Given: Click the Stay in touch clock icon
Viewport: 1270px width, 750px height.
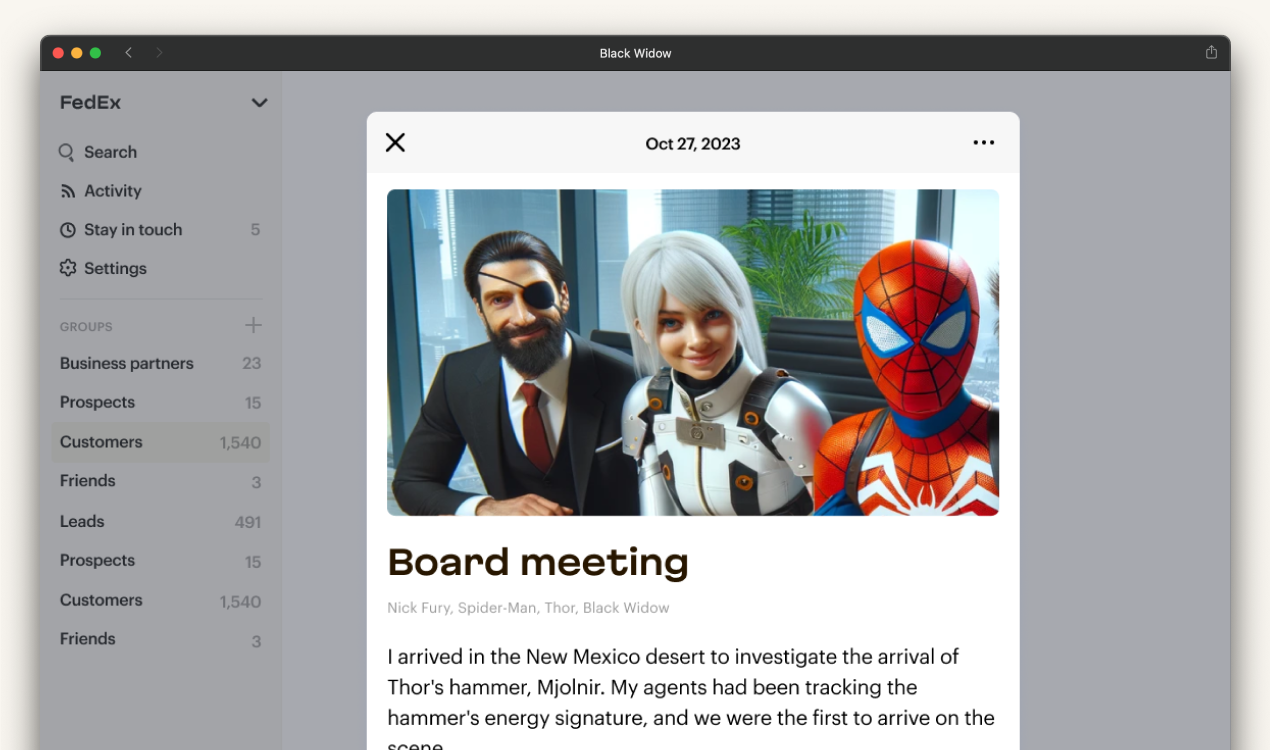Looking at the screenshot, I should pyautogui.click(x=68, y=230).
